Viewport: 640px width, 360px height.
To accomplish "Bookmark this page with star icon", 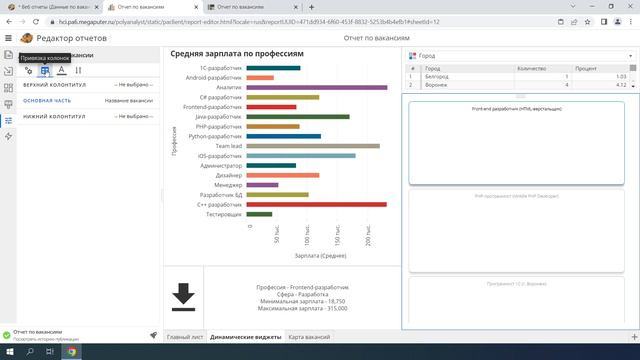I will click(587, 22).
